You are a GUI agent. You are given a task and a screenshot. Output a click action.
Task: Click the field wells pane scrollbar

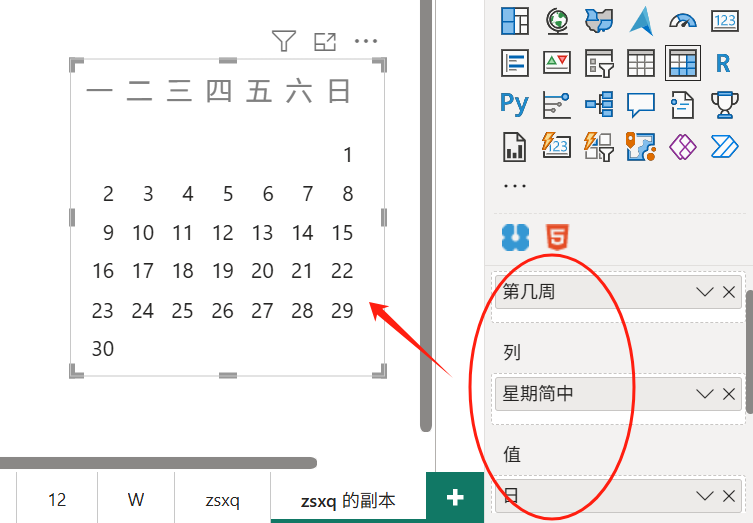749,351
